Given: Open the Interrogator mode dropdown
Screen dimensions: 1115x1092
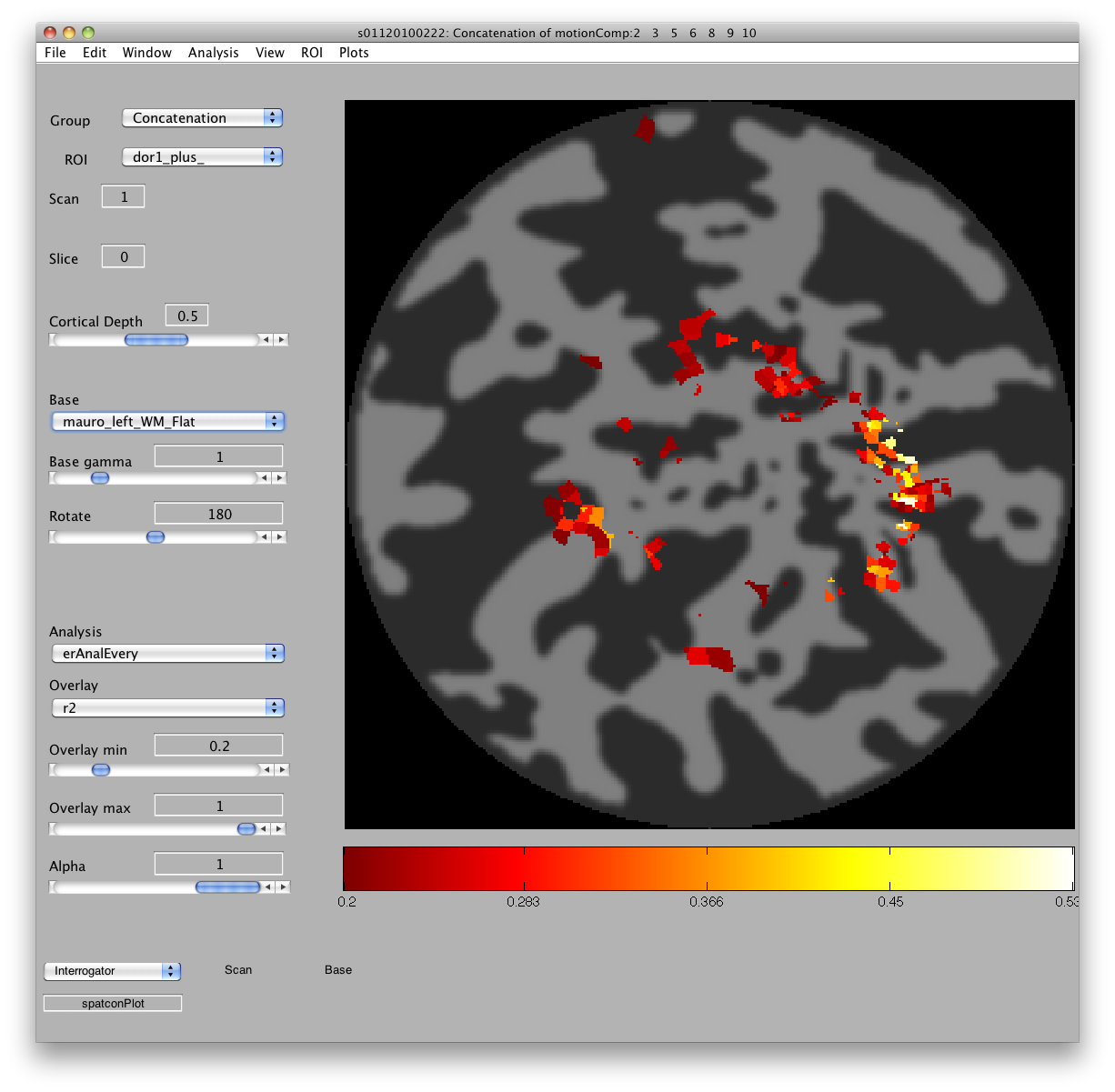Looking at the screenshot, I should tap(112, 971).
